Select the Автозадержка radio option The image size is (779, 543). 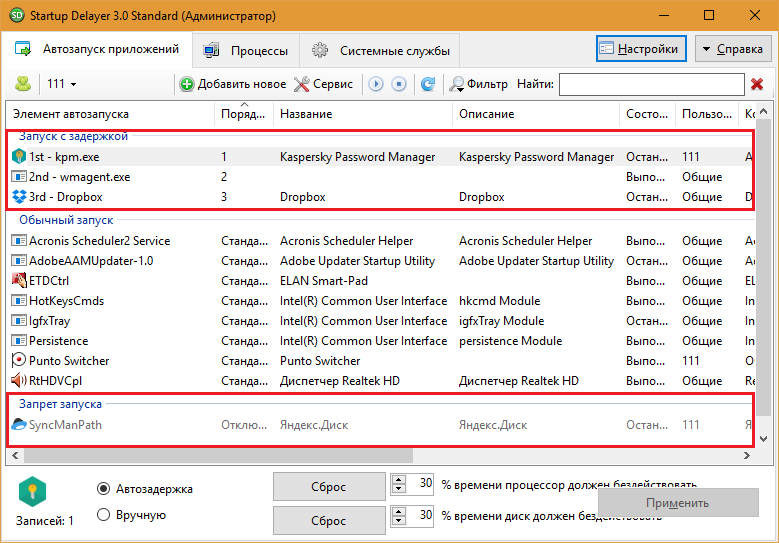click(x=103, y=489)
